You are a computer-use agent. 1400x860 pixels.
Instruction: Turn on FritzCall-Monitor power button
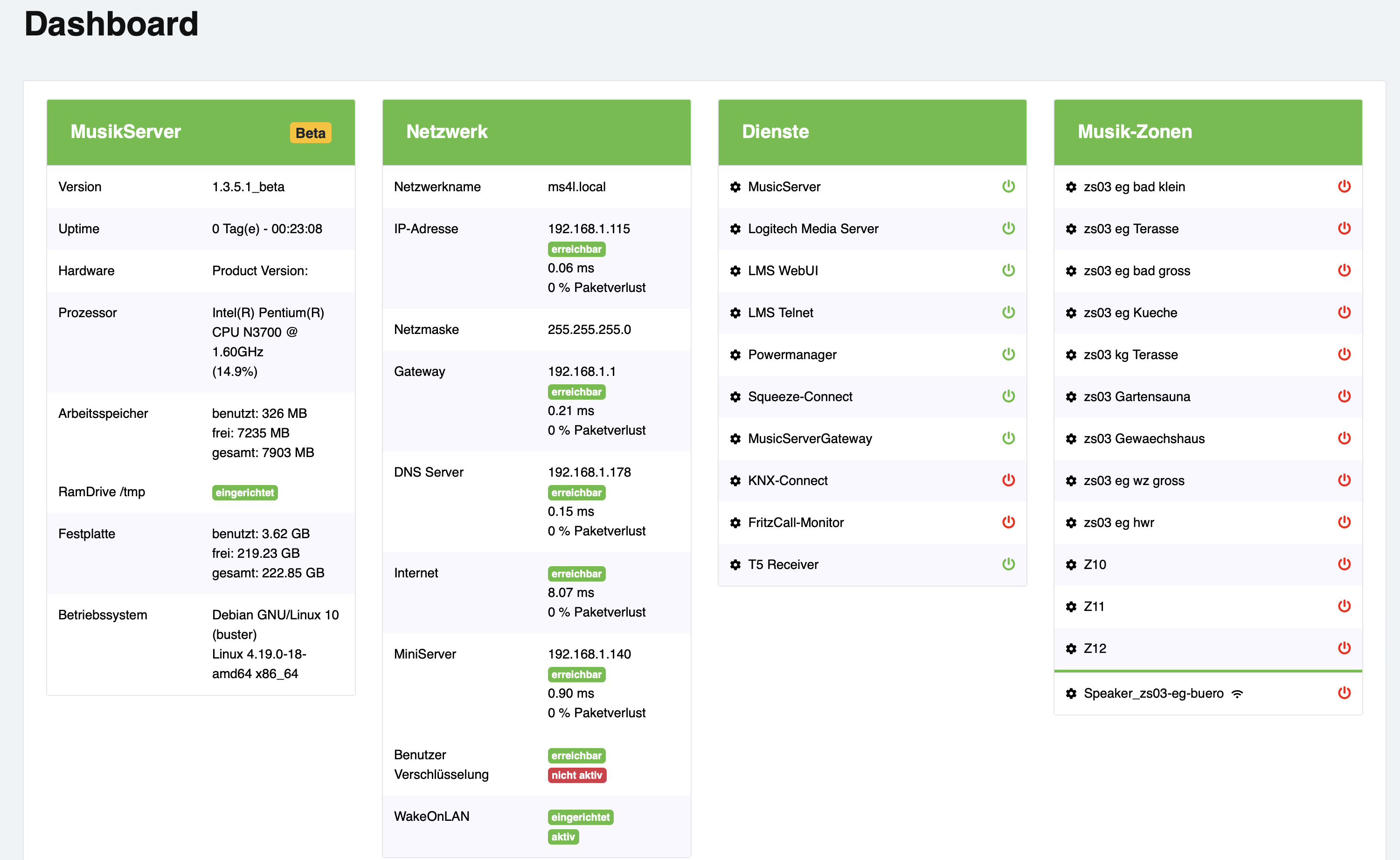click(x=1008, y=522)
